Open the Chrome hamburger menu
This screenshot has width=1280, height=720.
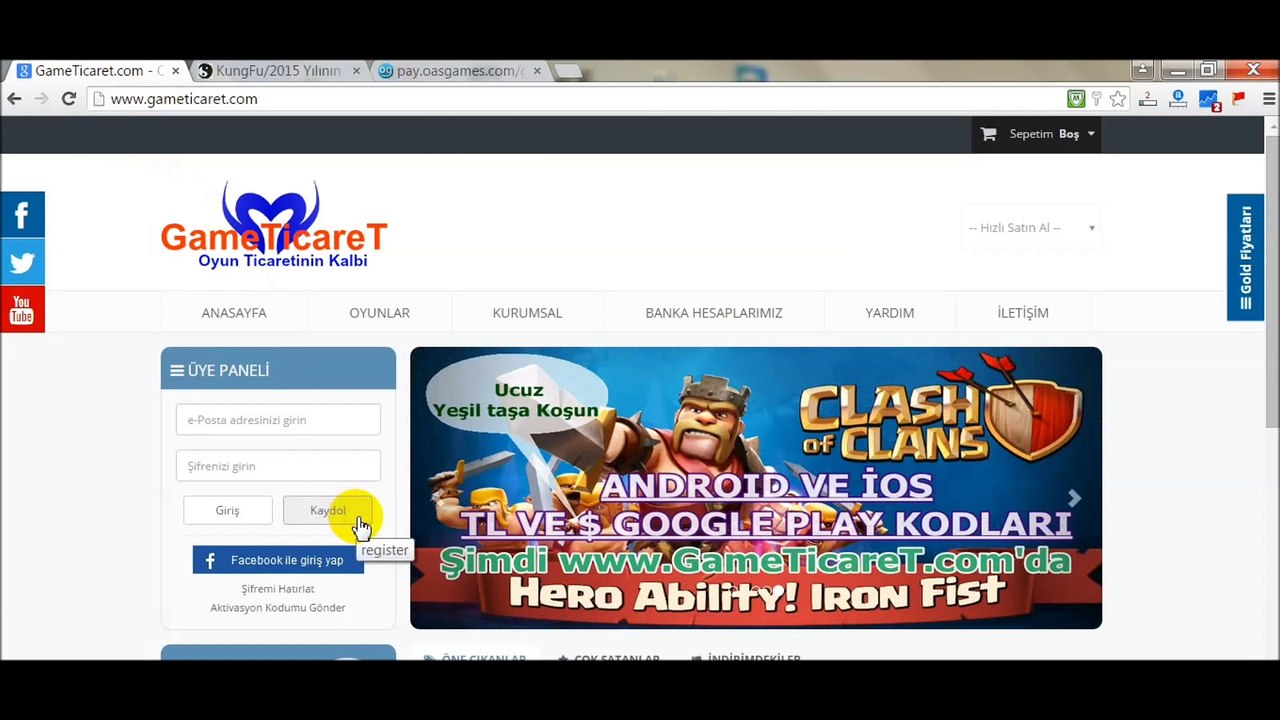(1269, 99)
